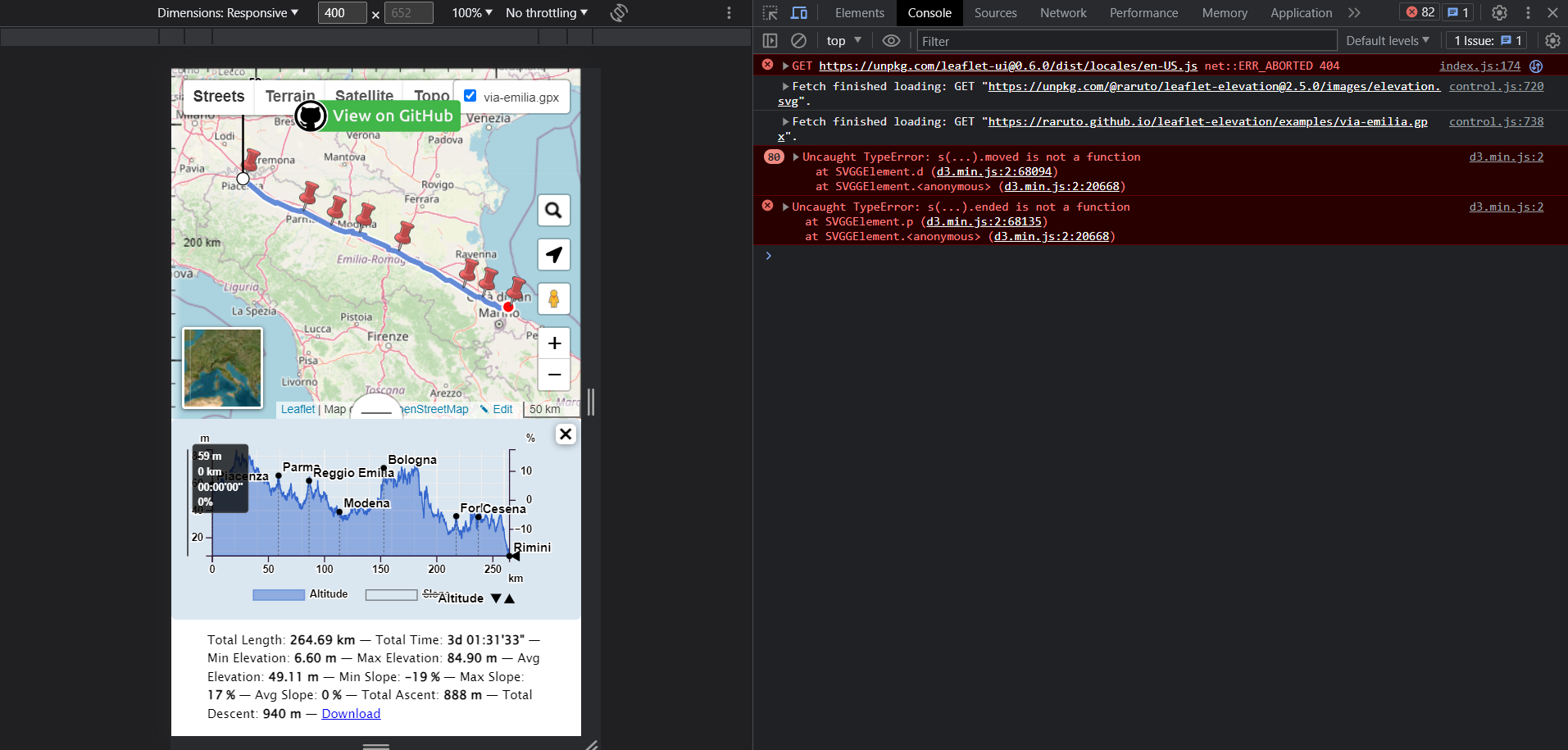
Task: Expand the first Uncaught TypeError entry
Action: (793, 157)
